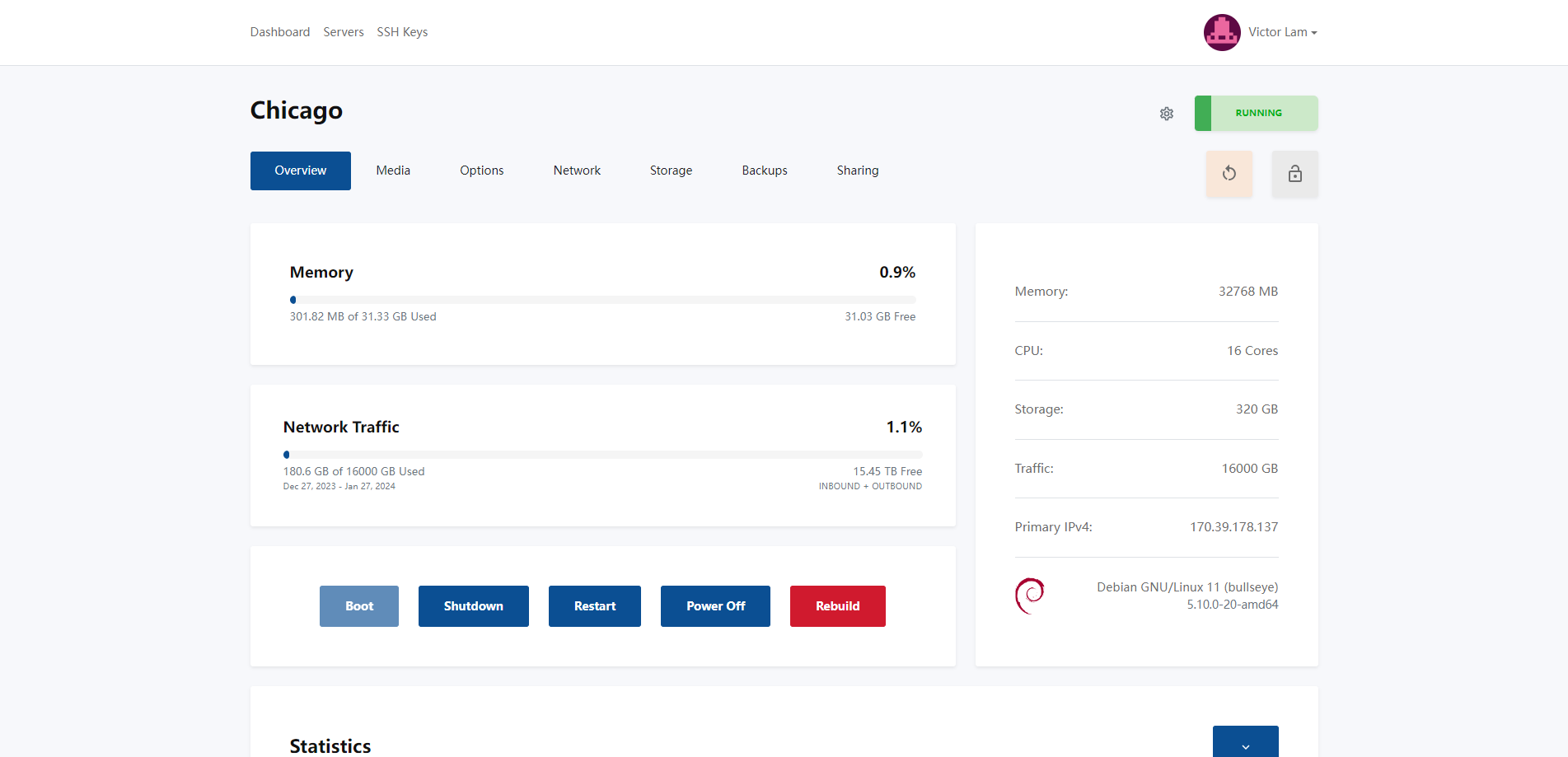
Task: Click the Restart button
Action: 595,606
